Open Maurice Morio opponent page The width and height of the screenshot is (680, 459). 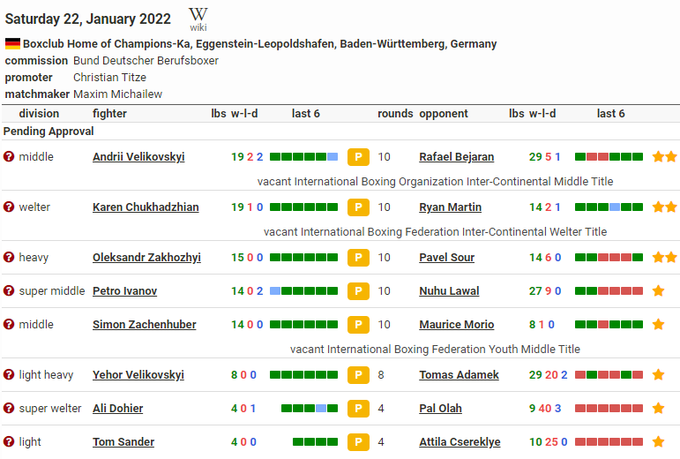coord(456,325)
